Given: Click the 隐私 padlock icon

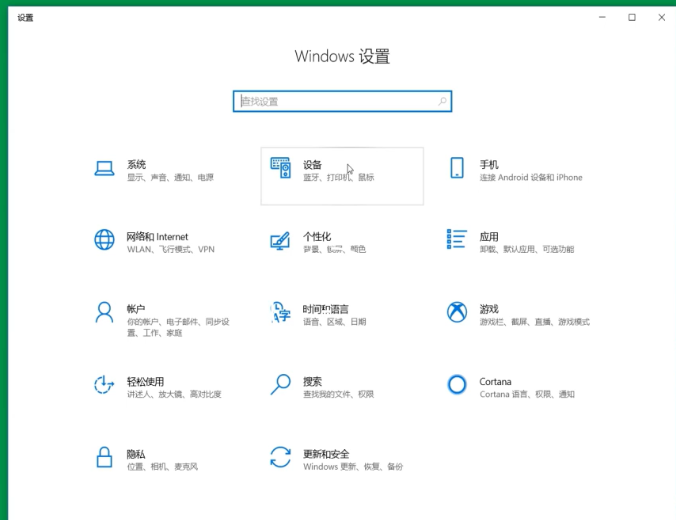Looking at the screenshot, I should (105, 457).
